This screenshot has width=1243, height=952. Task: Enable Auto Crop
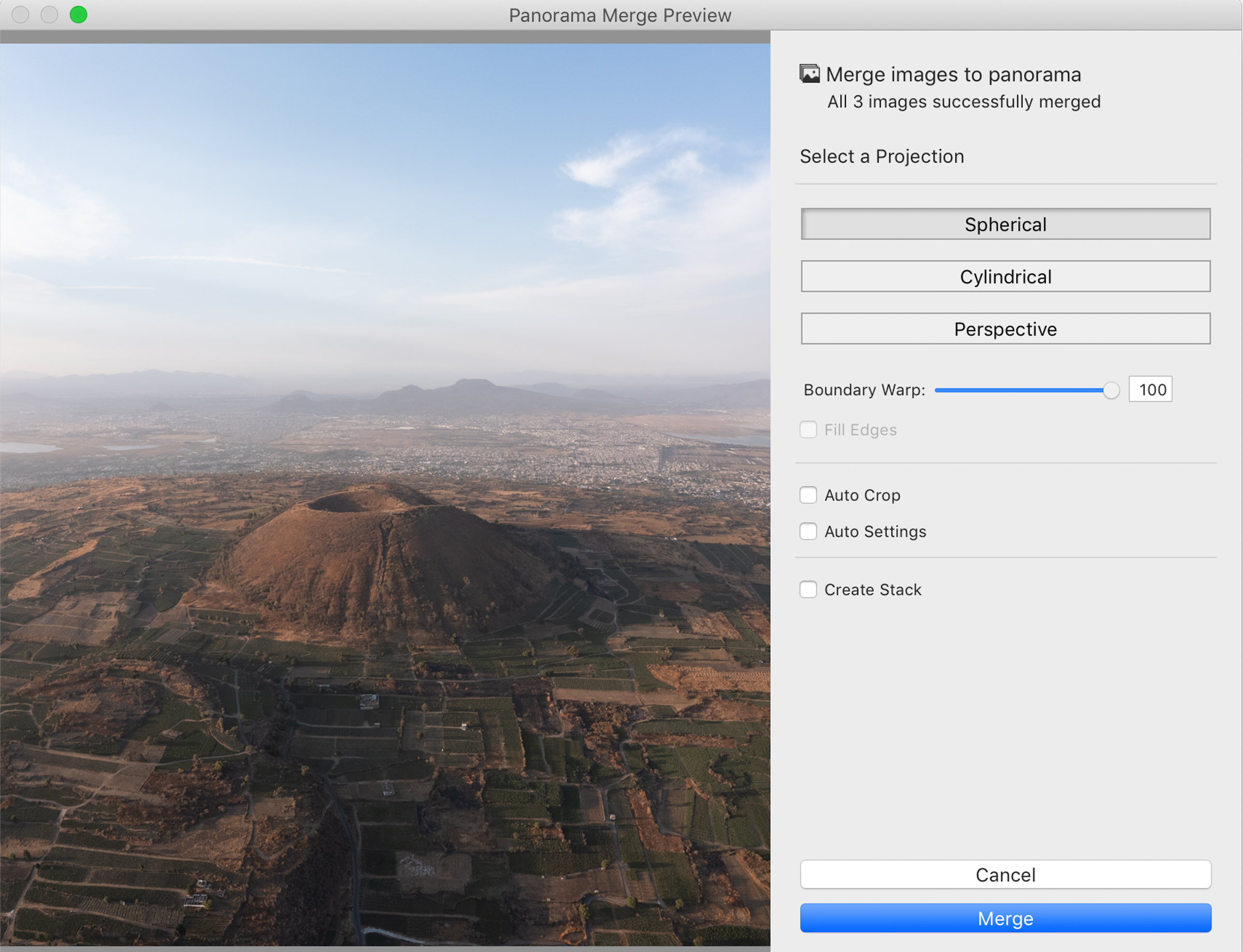(x=808, y=495)
